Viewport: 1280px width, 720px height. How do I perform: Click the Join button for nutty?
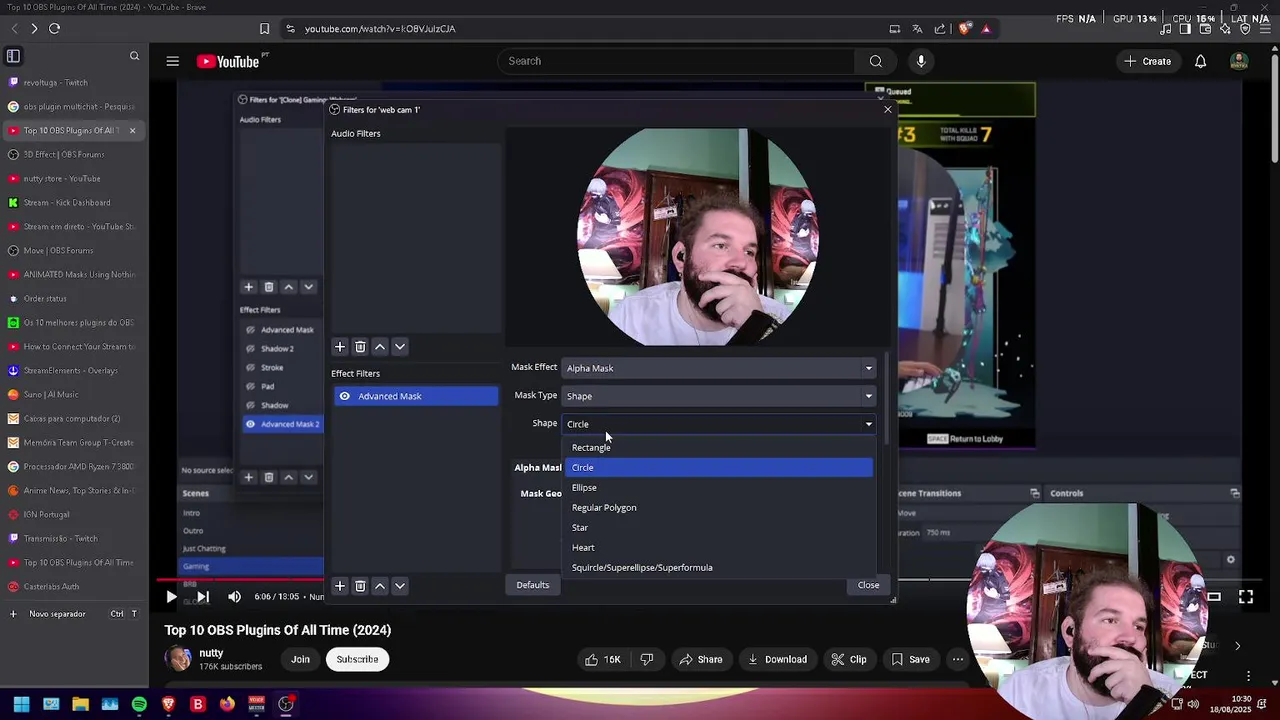(x=300, y=659)
